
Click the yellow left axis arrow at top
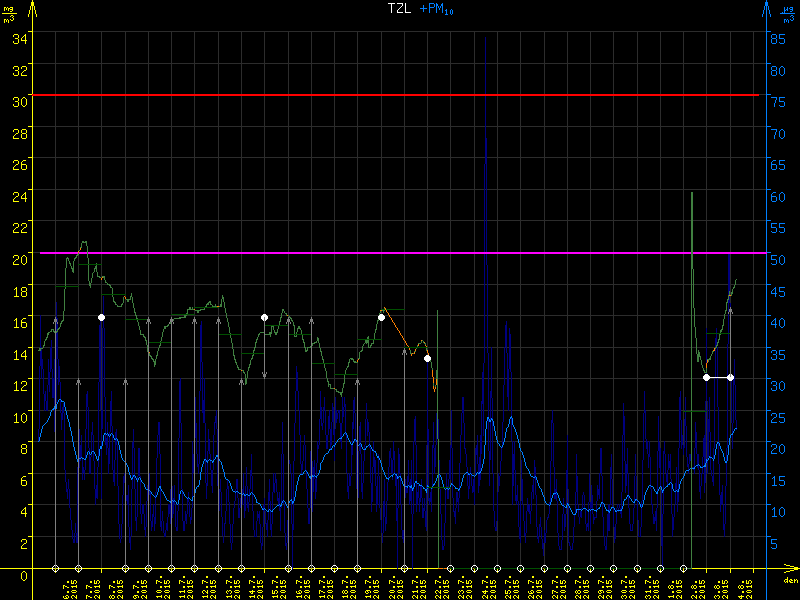[x=31, y=9]
